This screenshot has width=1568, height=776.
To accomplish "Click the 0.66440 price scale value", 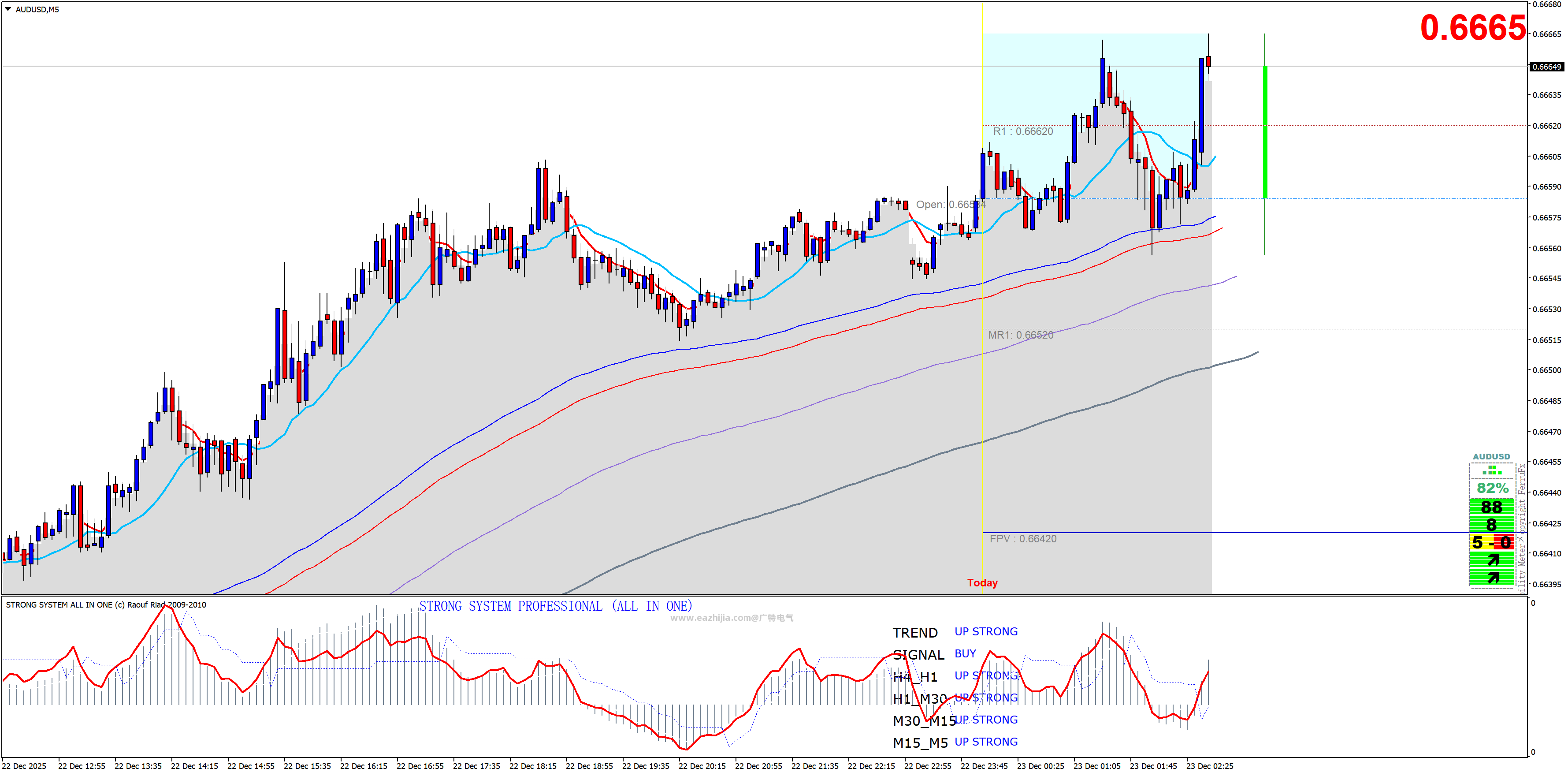I will point(1547,493).
